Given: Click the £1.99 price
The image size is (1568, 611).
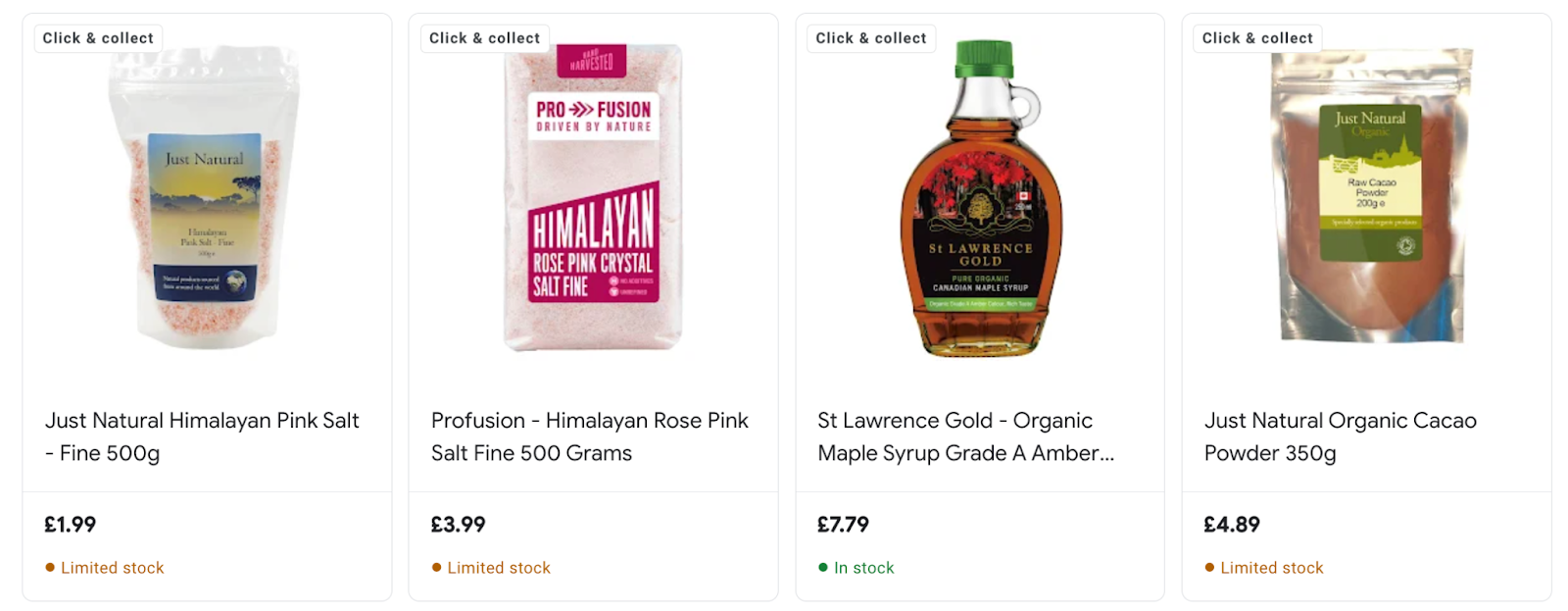Looking at the screenshot, I should click(71, 525).
